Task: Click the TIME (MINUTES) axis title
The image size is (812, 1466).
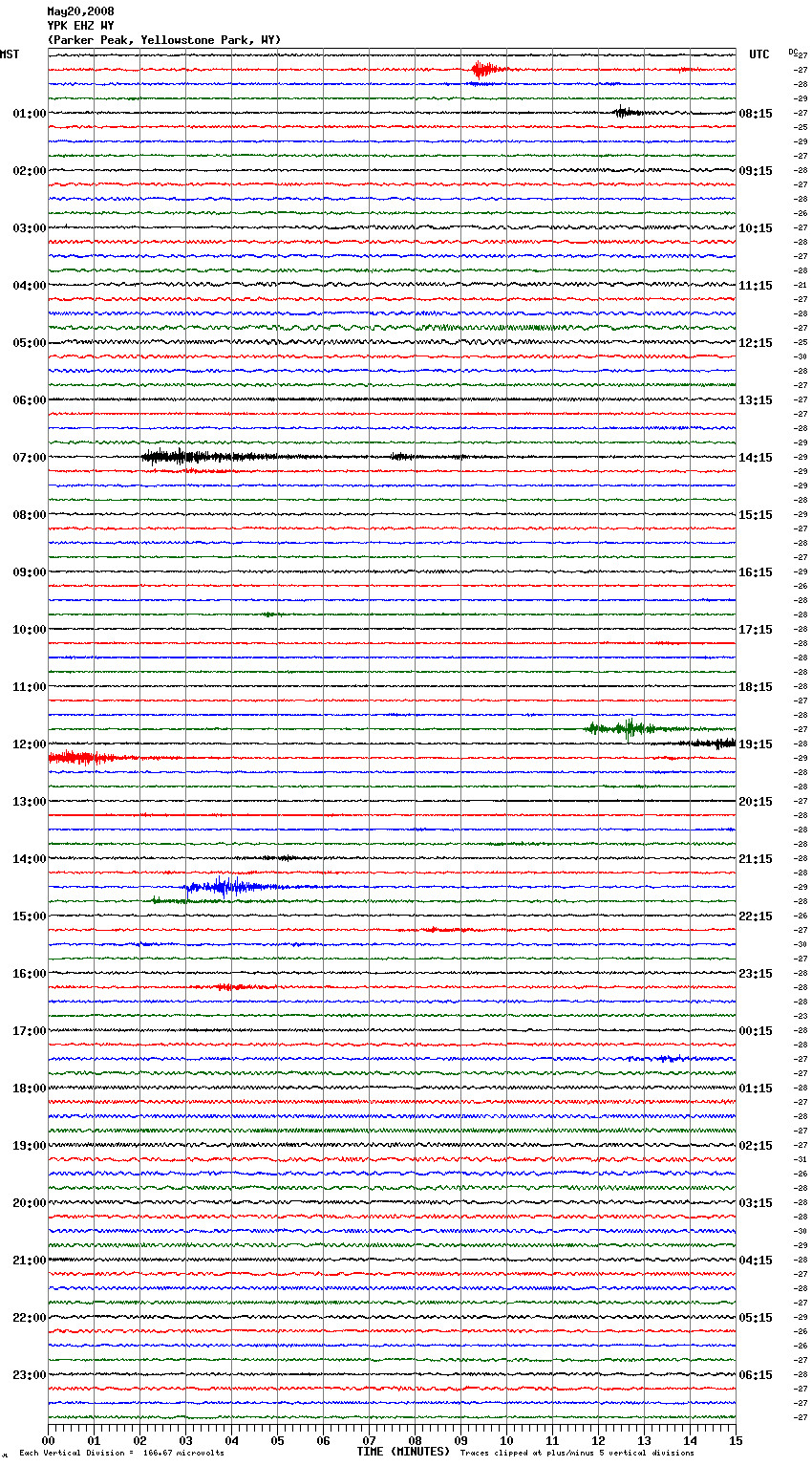Action: pyautogui.click(x=403, y=1452)
